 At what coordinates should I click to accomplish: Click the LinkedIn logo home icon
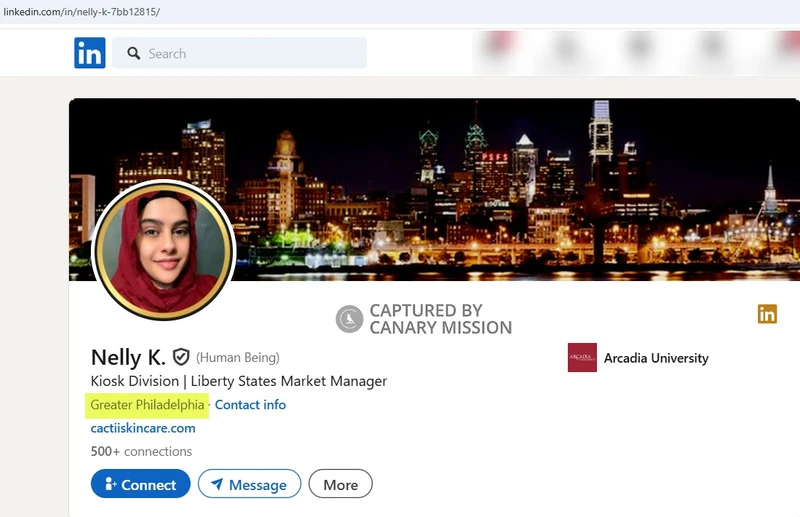pos(90,53)
